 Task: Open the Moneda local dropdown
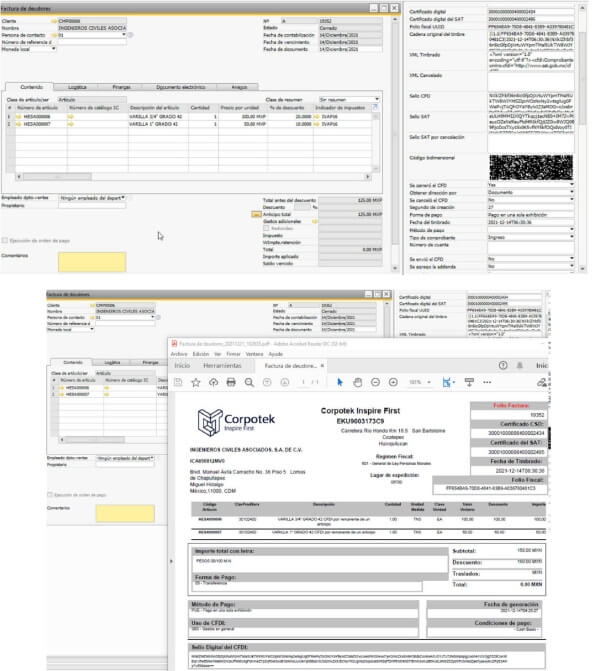pyautogui.click(x=53, y=49)
